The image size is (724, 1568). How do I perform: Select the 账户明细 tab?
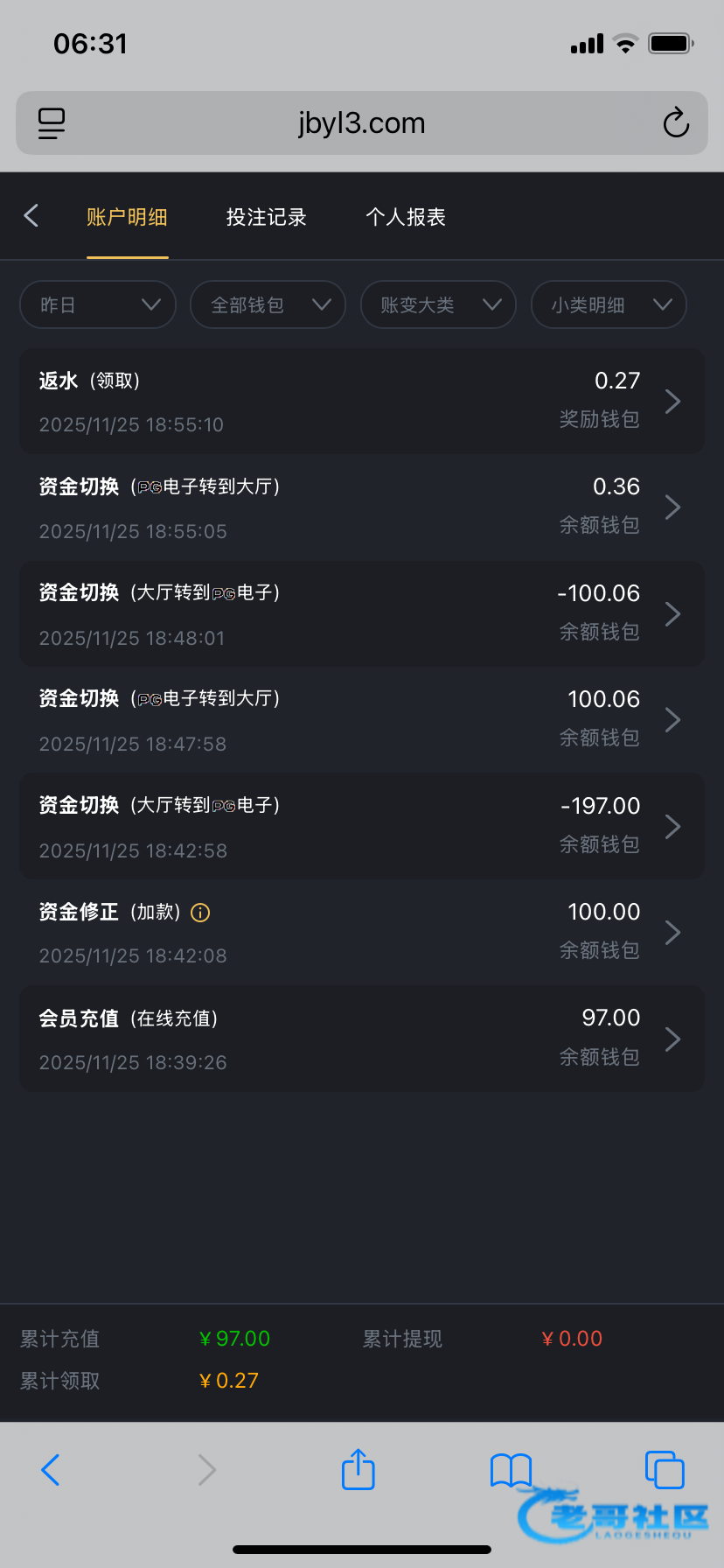click(x=127, y=217)
